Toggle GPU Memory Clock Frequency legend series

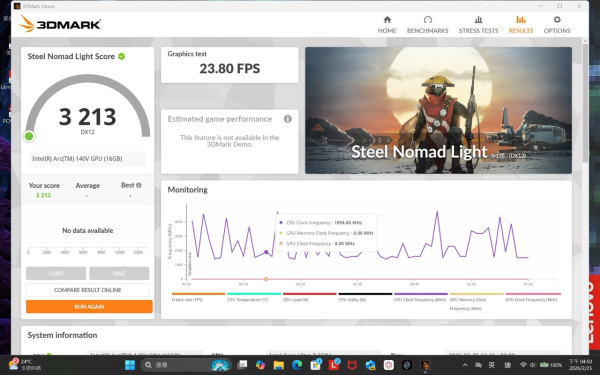pos(476,302)
